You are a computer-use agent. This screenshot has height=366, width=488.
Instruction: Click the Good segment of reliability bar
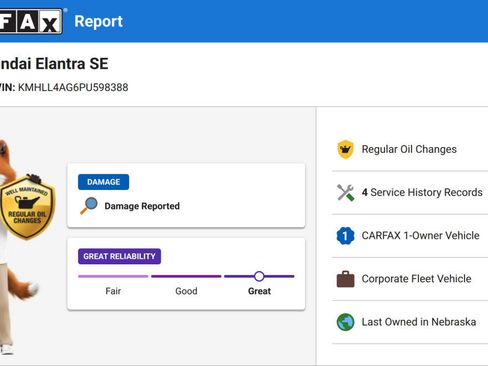pos(186,276)
